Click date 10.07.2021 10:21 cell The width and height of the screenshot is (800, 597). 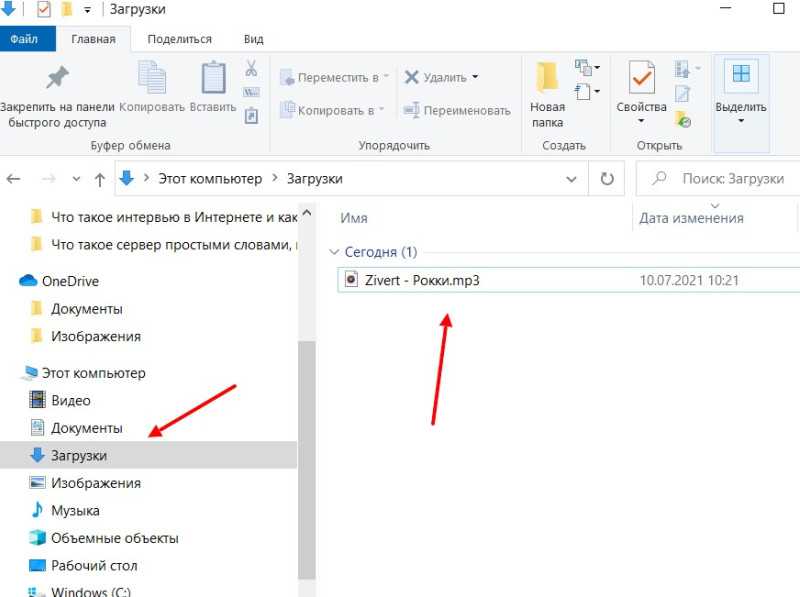[x=689, y=280]
